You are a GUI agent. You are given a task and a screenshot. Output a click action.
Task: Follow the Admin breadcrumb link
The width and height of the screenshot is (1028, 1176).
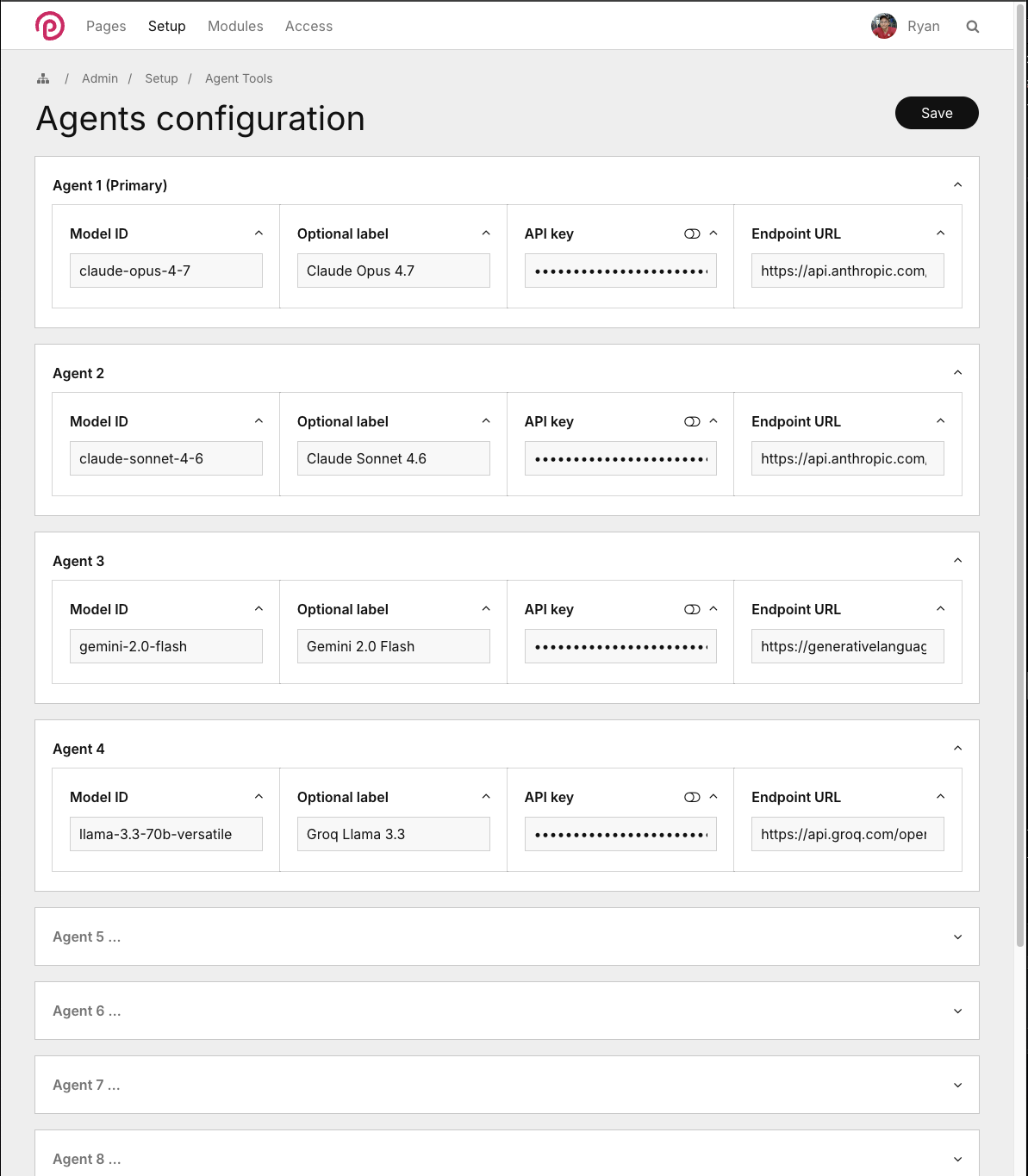(x=100, y=78)
